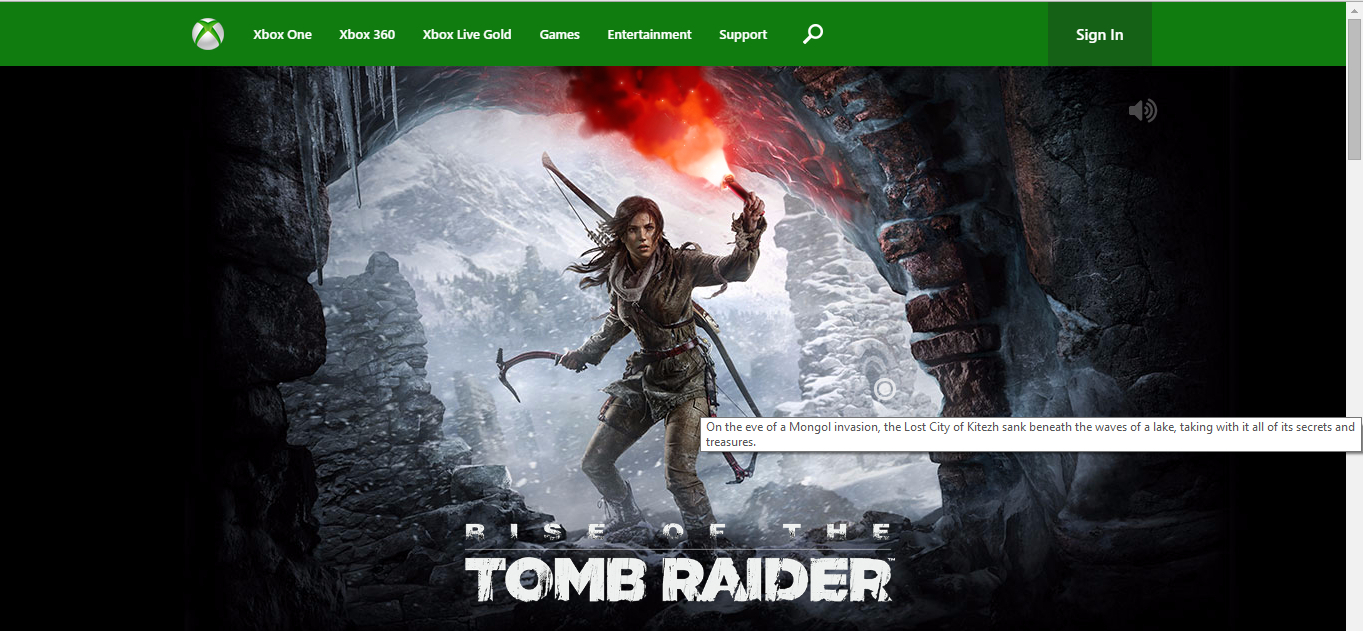The height and width of the screenshot is (631, 1363).
Task: Open the Entertainment navigation item
Action: 649,34
